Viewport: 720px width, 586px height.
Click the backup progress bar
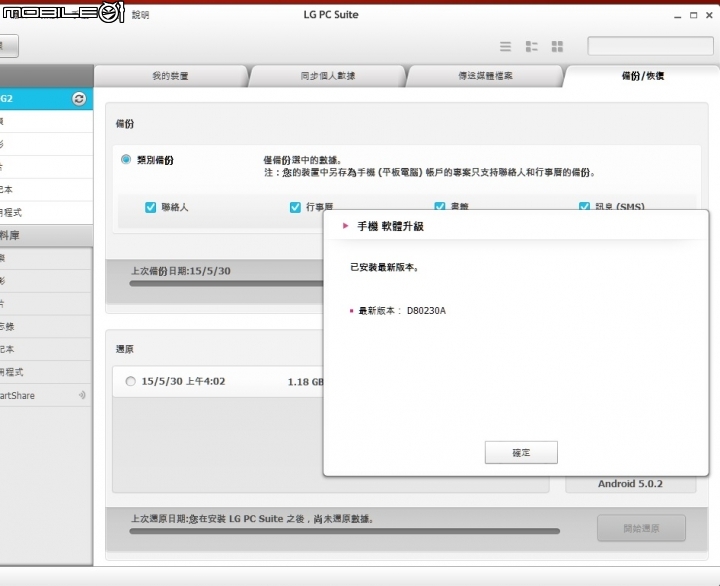(226, 283)
